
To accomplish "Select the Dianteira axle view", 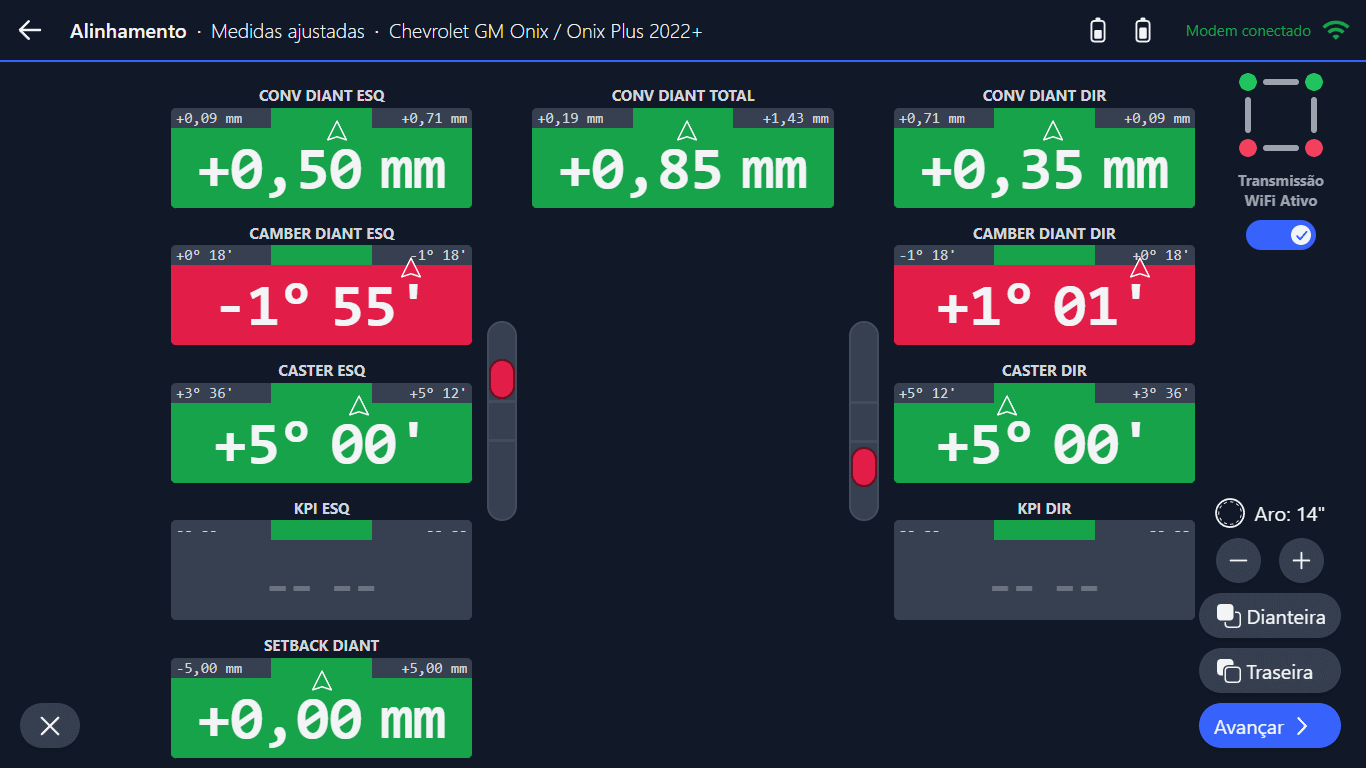I will 1270,617.
